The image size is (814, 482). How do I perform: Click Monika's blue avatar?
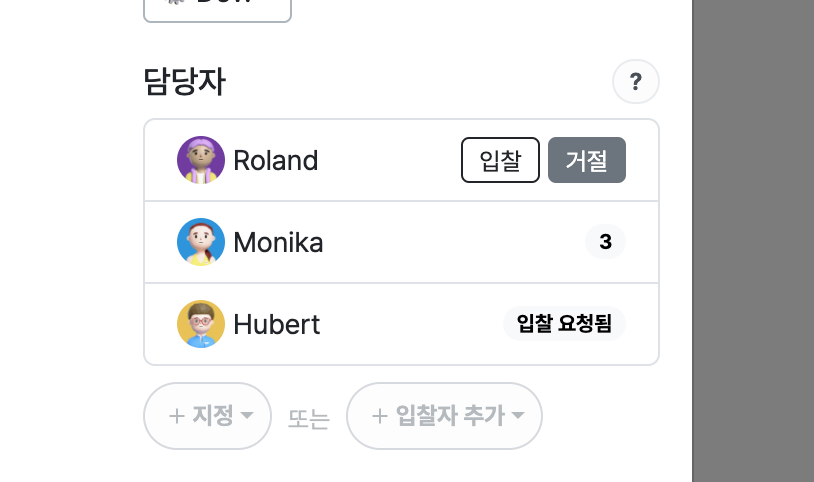(201, 242)
